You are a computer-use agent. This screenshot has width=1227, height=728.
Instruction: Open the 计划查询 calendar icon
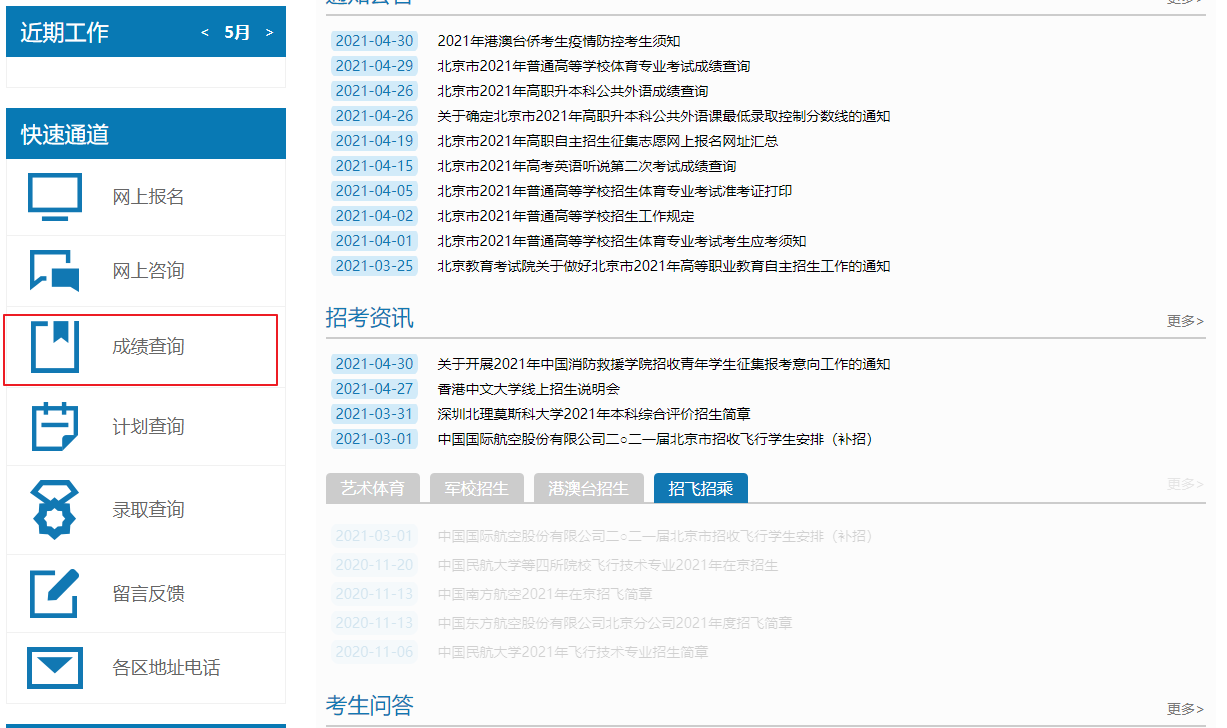click(x=55, y=427)
